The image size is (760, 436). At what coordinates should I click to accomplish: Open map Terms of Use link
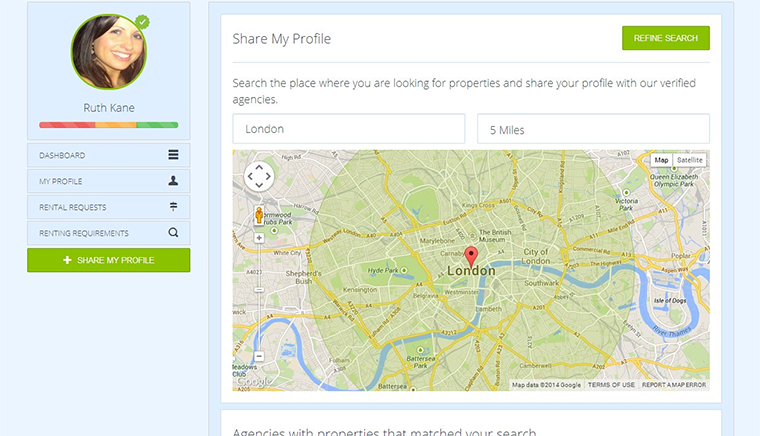[x=611, y=385]
